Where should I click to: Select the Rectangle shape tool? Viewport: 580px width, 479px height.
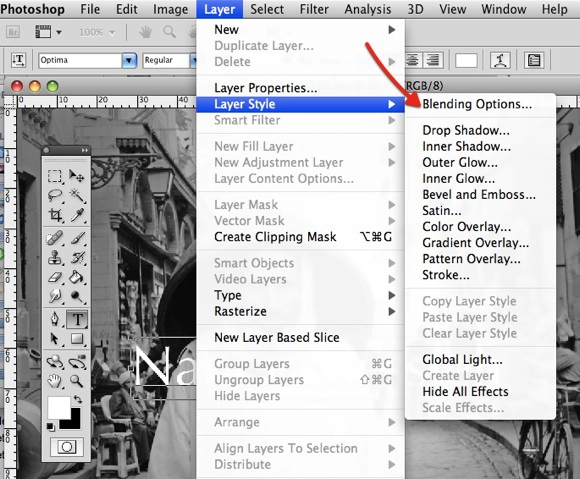tap(77, 338)
